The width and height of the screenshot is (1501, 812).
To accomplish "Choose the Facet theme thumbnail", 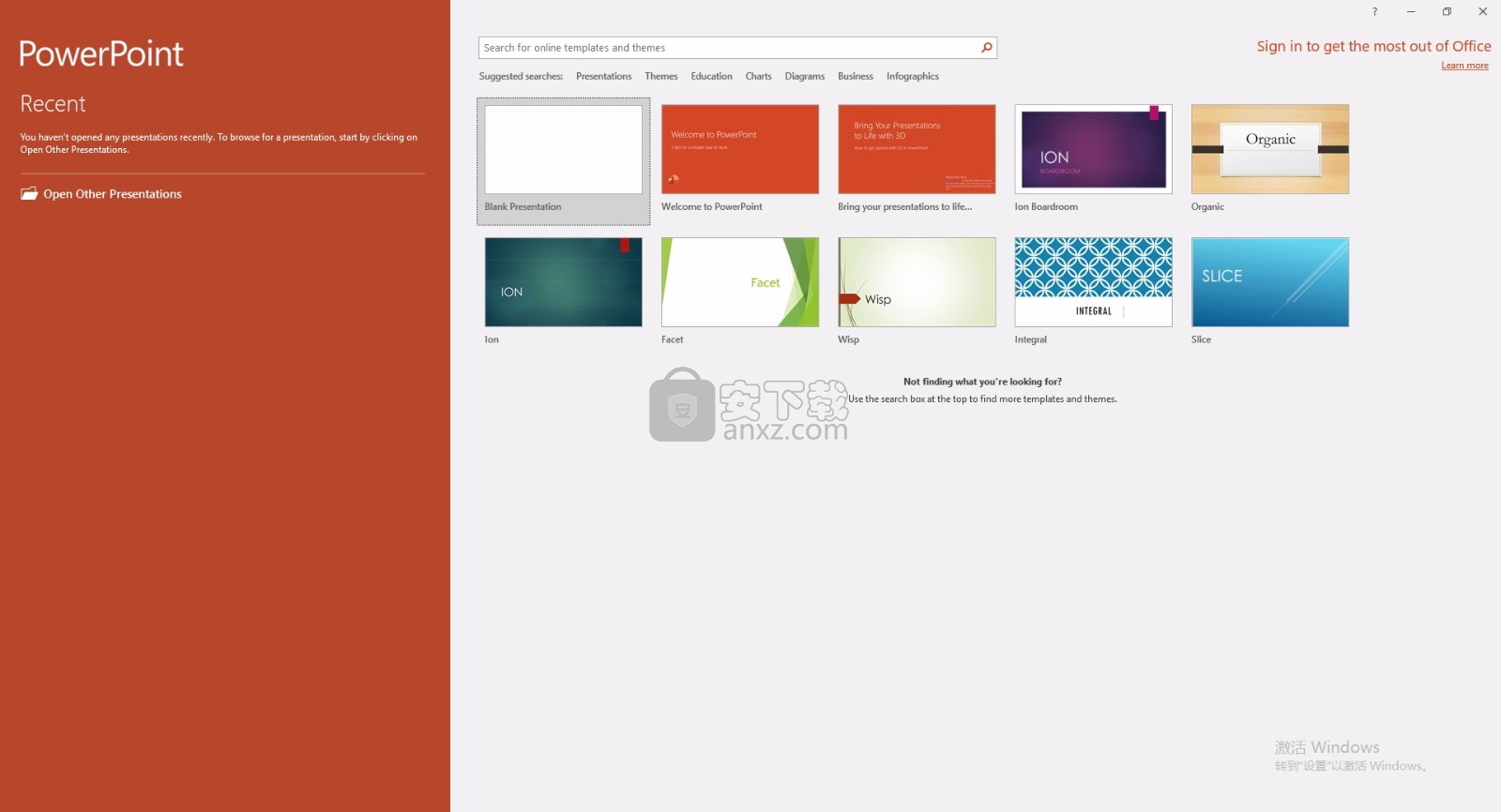I will click(739, 282).
